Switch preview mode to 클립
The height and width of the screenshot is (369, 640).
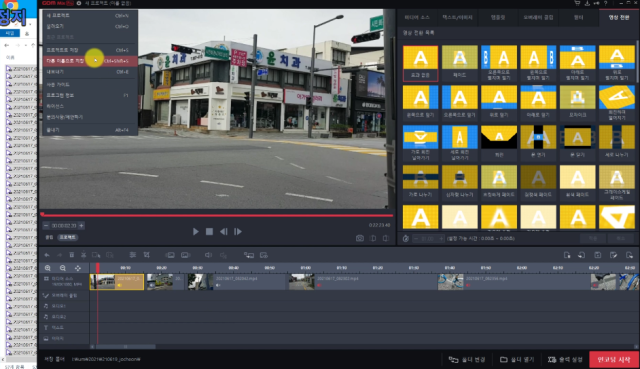coord(49,237)
